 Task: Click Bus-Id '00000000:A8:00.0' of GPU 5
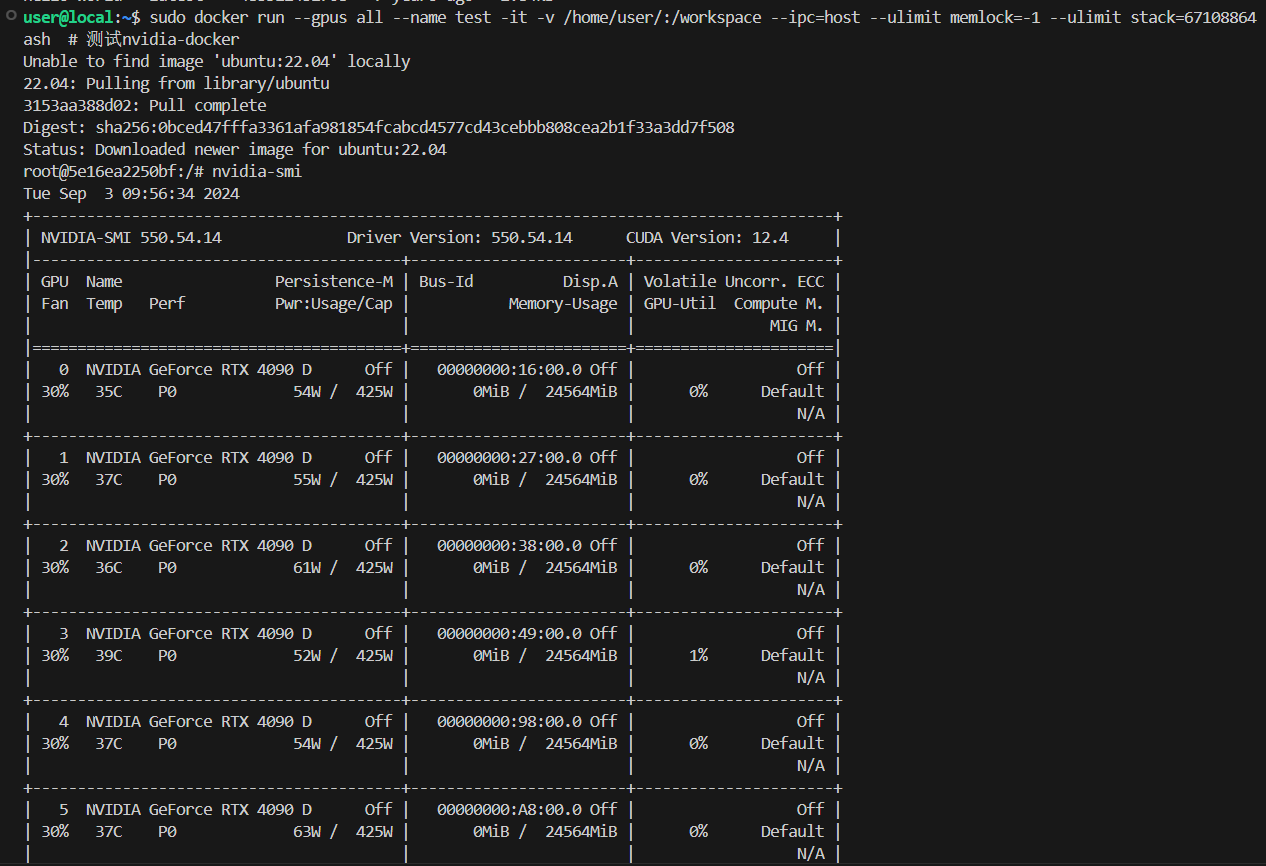click(x=509, y=810)
